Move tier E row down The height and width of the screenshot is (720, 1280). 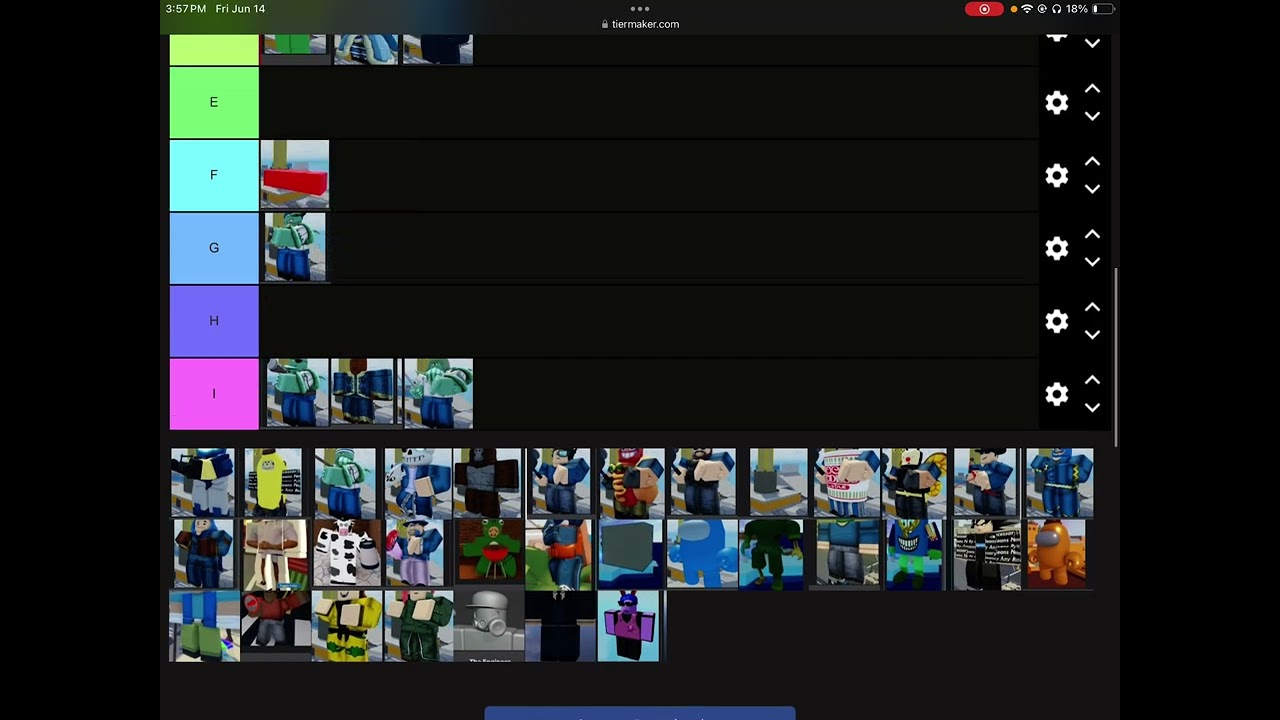1092,116
